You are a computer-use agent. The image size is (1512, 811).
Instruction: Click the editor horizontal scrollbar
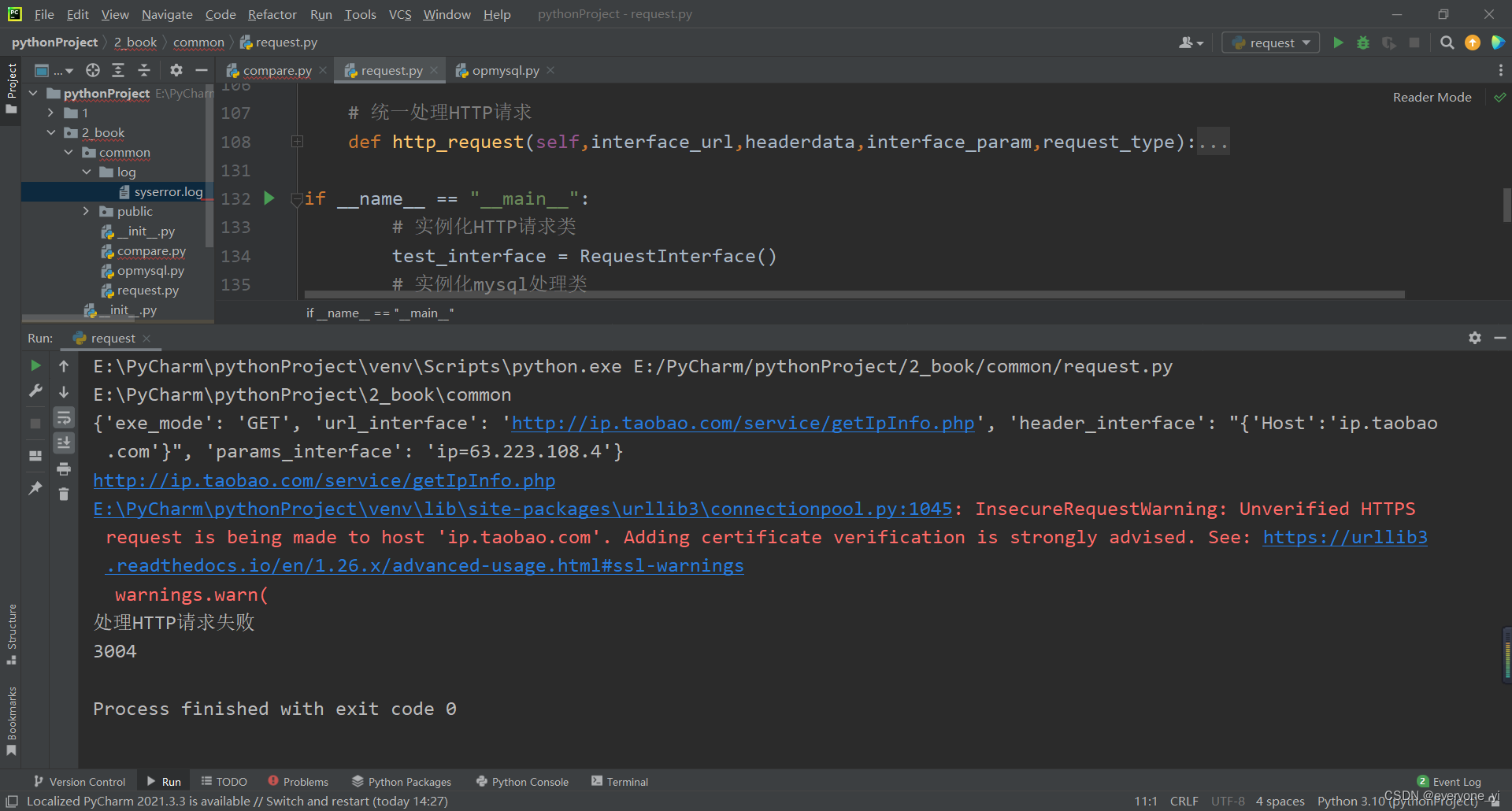click(x=854, y=294)
